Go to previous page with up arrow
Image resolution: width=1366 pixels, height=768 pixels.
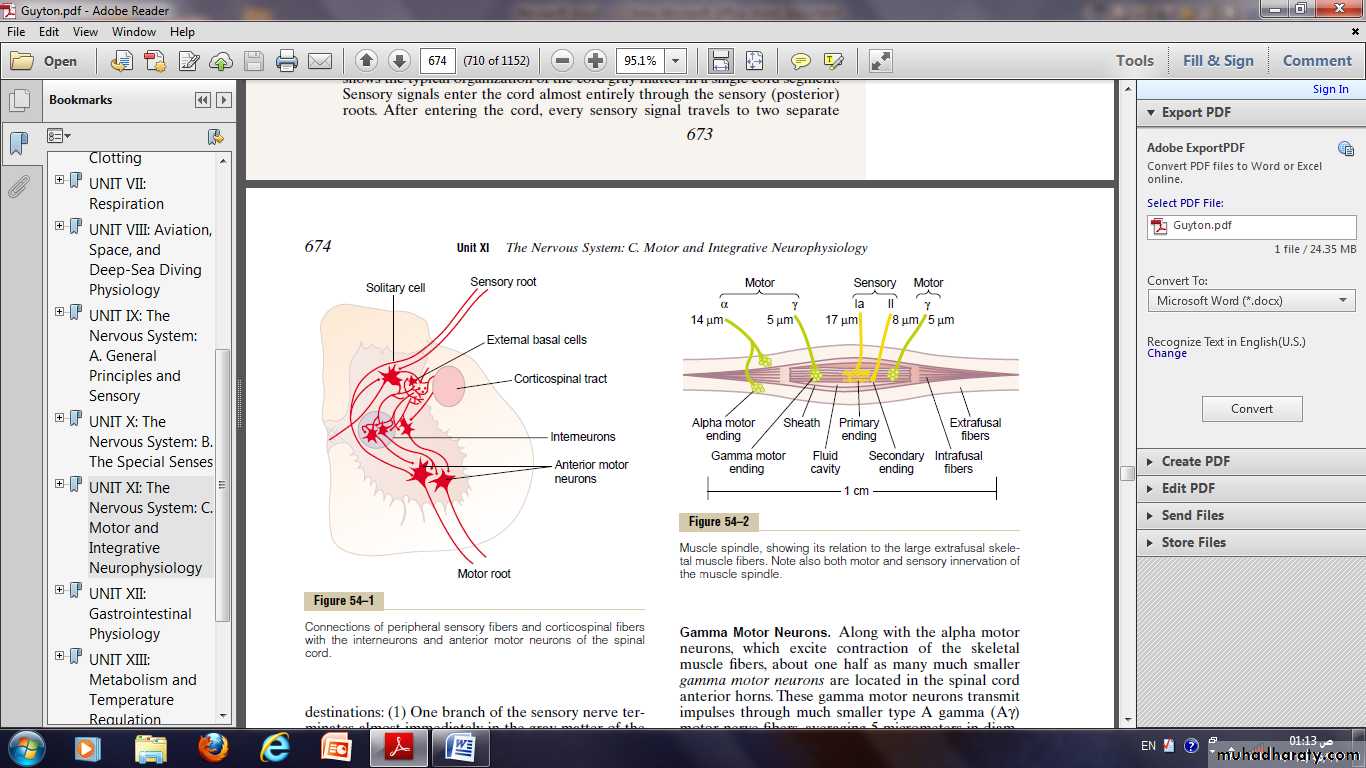(366, 61)
